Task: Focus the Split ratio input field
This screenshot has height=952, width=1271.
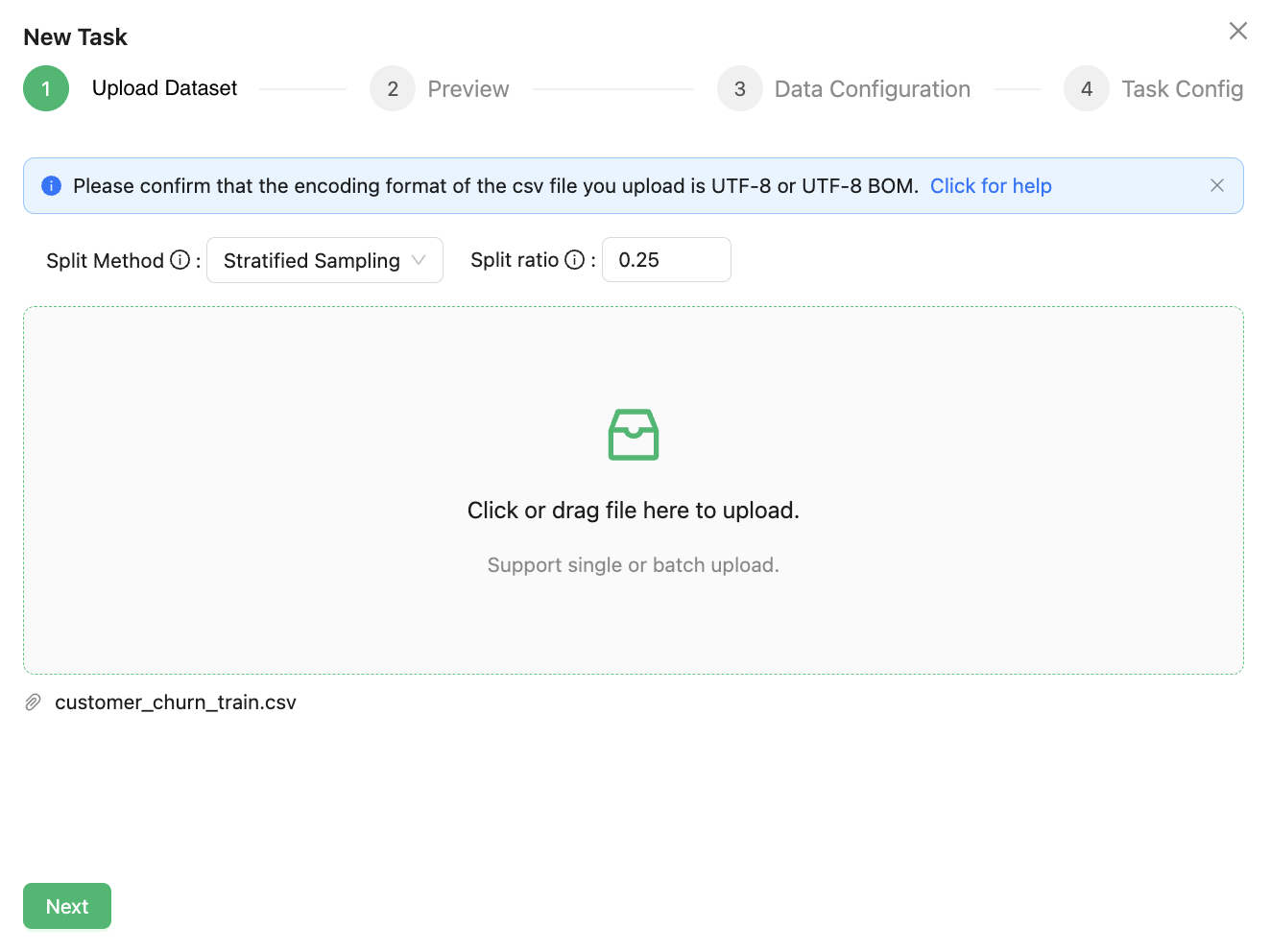Action: [x=666, y=260]
